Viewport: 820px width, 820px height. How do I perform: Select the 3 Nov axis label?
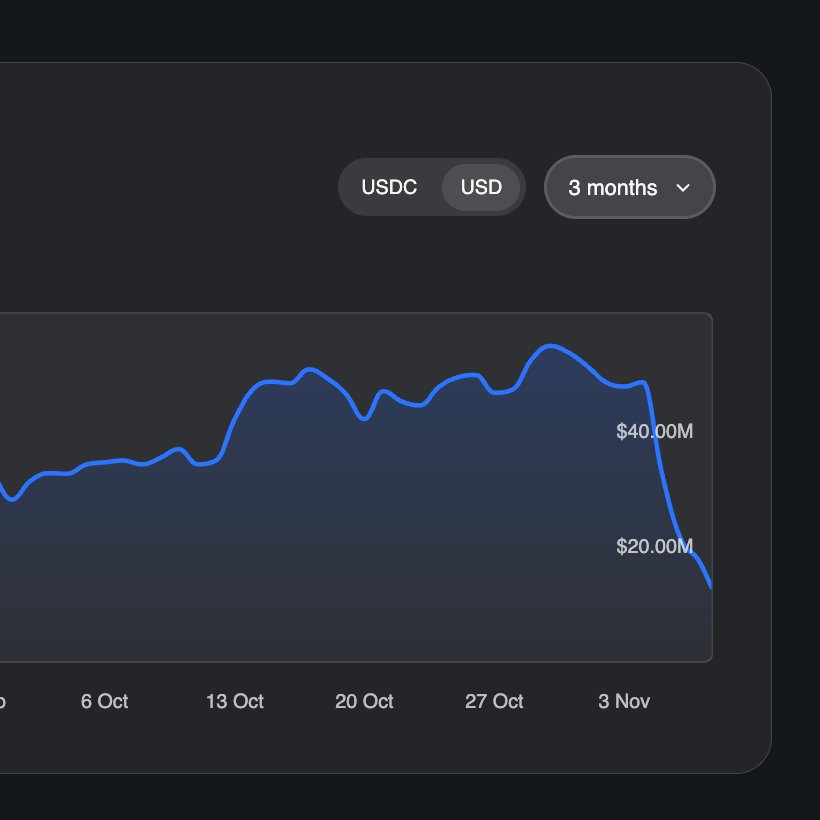pos(624,701)
